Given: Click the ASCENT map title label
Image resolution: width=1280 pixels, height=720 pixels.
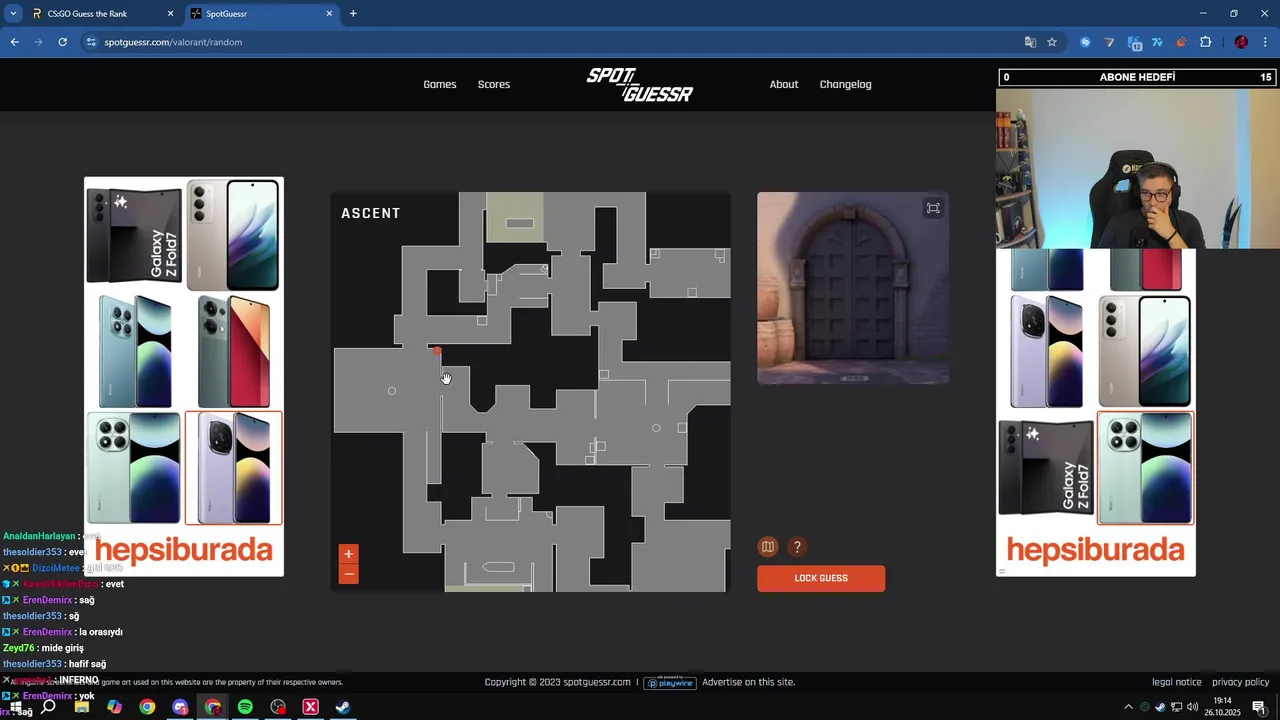Looking at the screenshot, I should point(371,213).
